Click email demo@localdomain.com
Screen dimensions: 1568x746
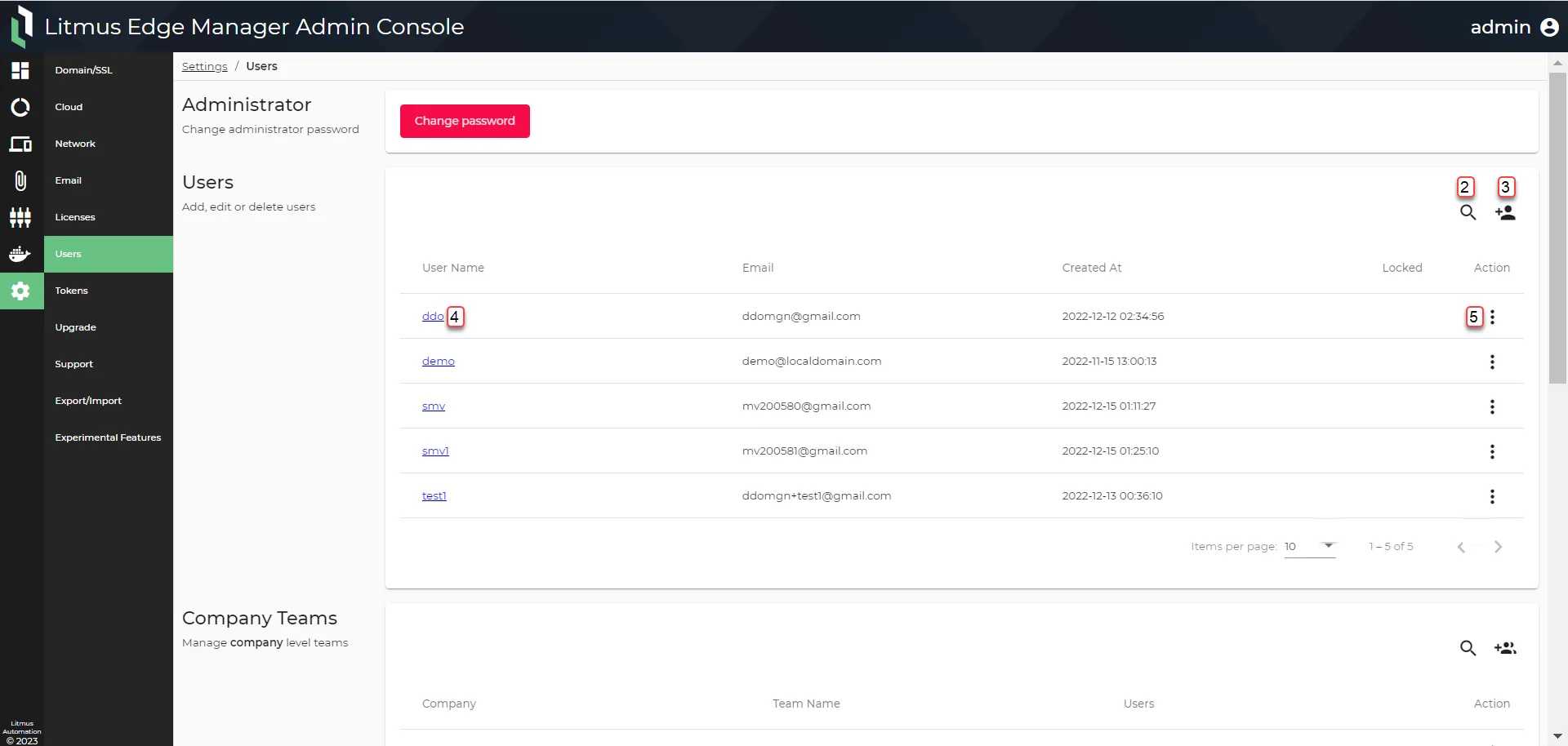click(x=812, y=361)
